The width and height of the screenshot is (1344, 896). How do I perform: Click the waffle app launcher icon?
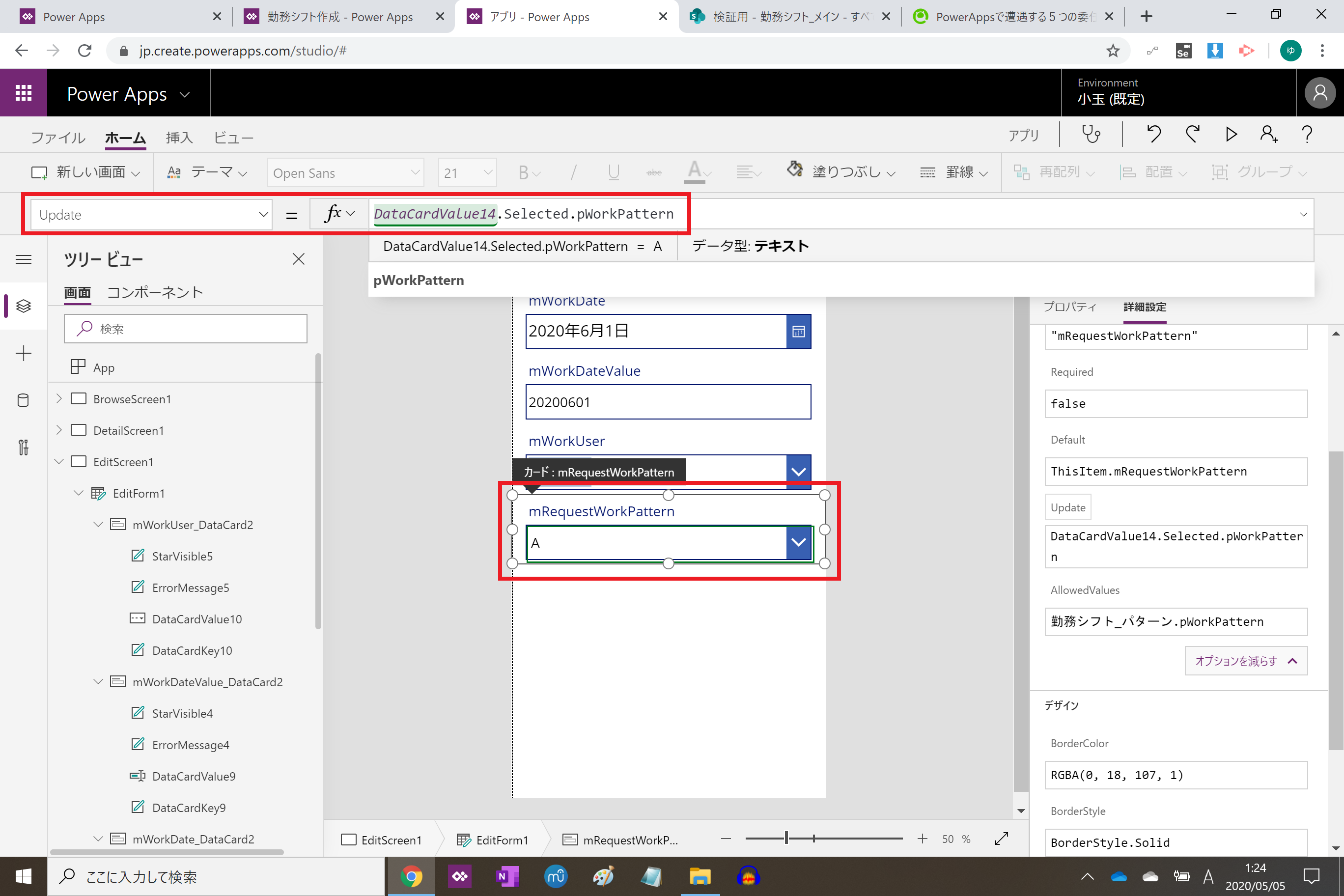coord(24,93)
